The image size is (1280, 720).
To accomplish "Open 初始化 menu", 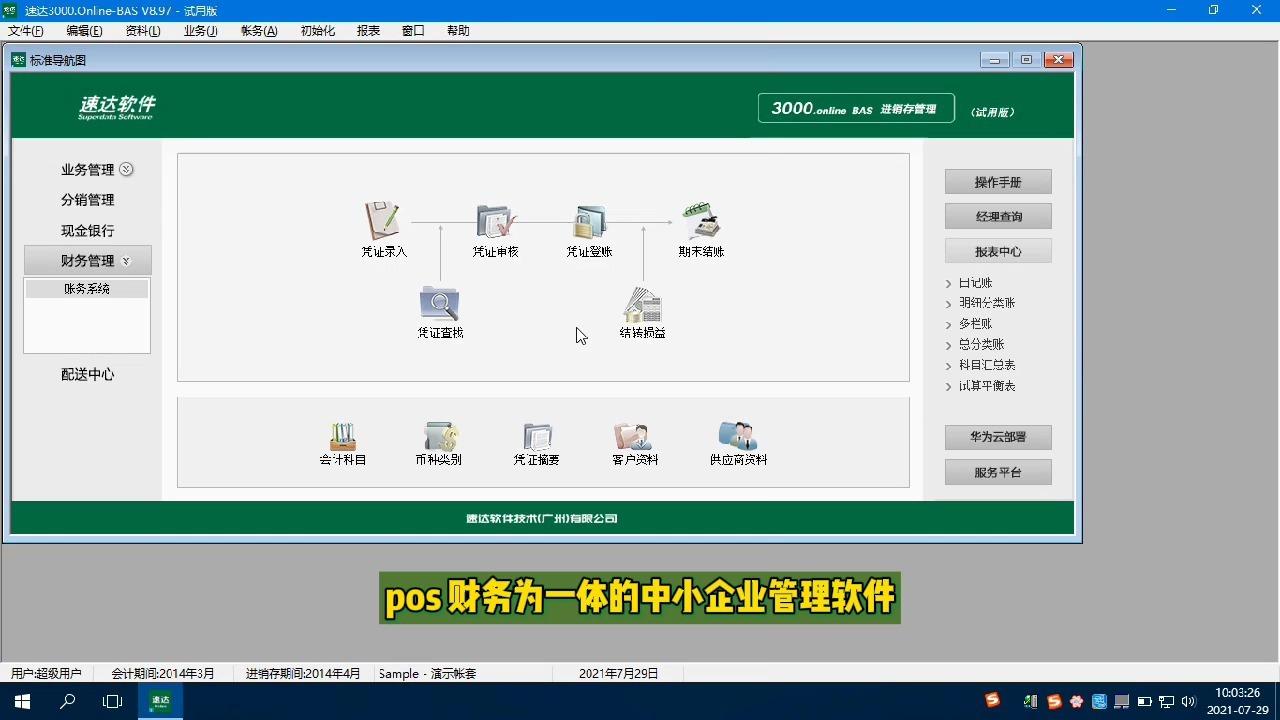I will 318,31.
